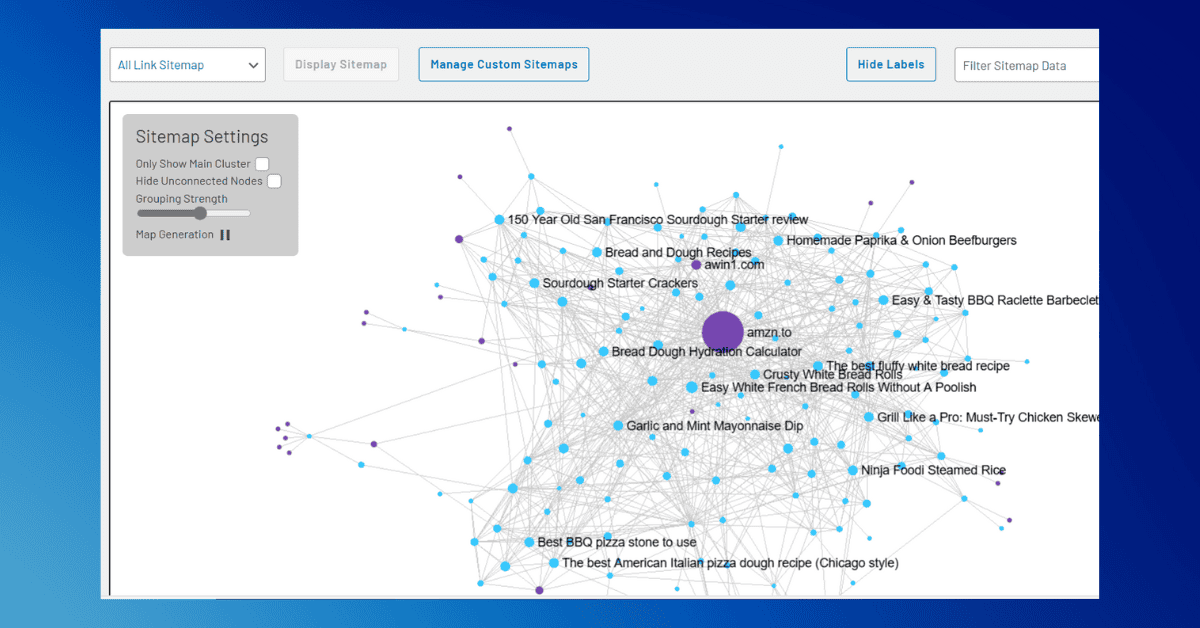Click the amzn.to label text
This screenshot has height=628, width=1200.
769,332
